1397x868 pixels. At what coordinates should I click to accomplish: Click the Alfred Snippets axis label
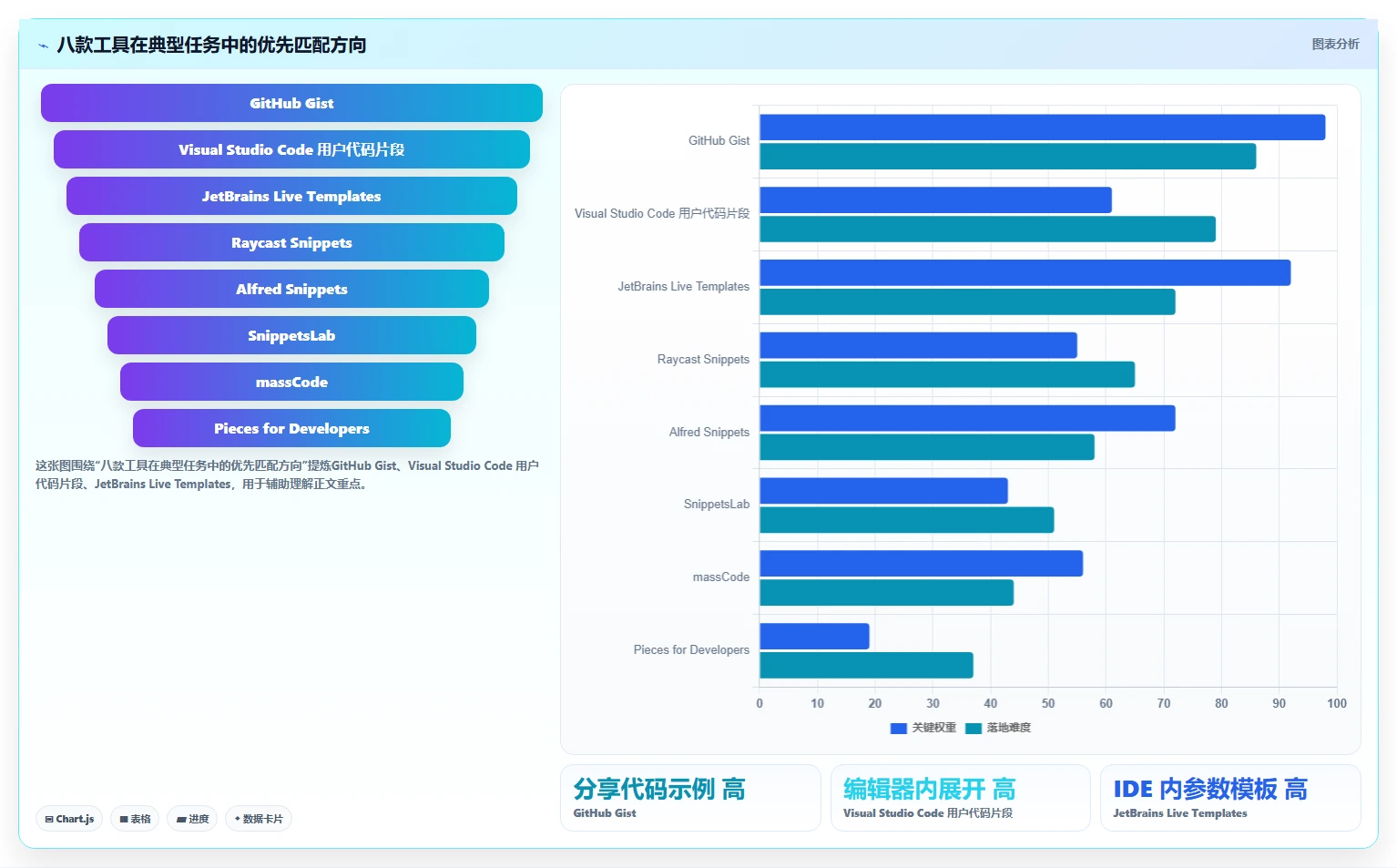click(x=709, y=433)
